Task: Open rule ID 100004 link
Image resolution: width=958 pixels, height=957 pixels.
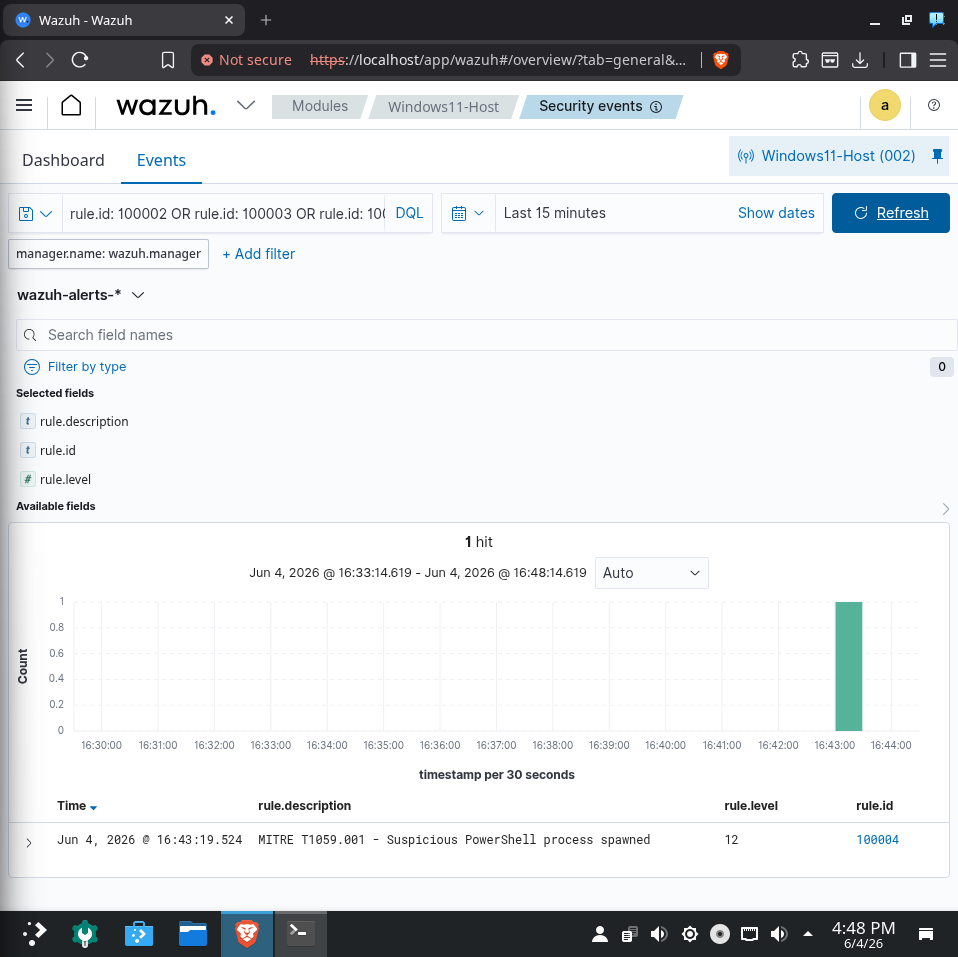Action: click(x=877, y=840)
